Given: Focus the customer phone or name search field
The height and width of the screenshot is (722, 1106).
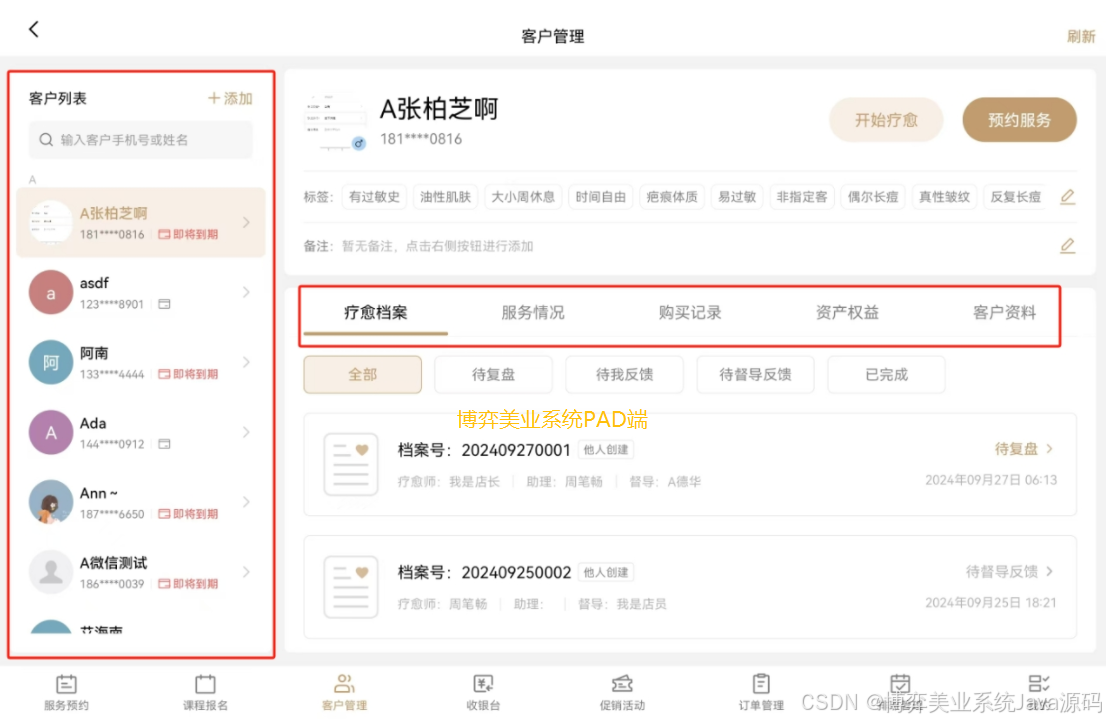Looking at the screenshot, I should pos(140,140).
